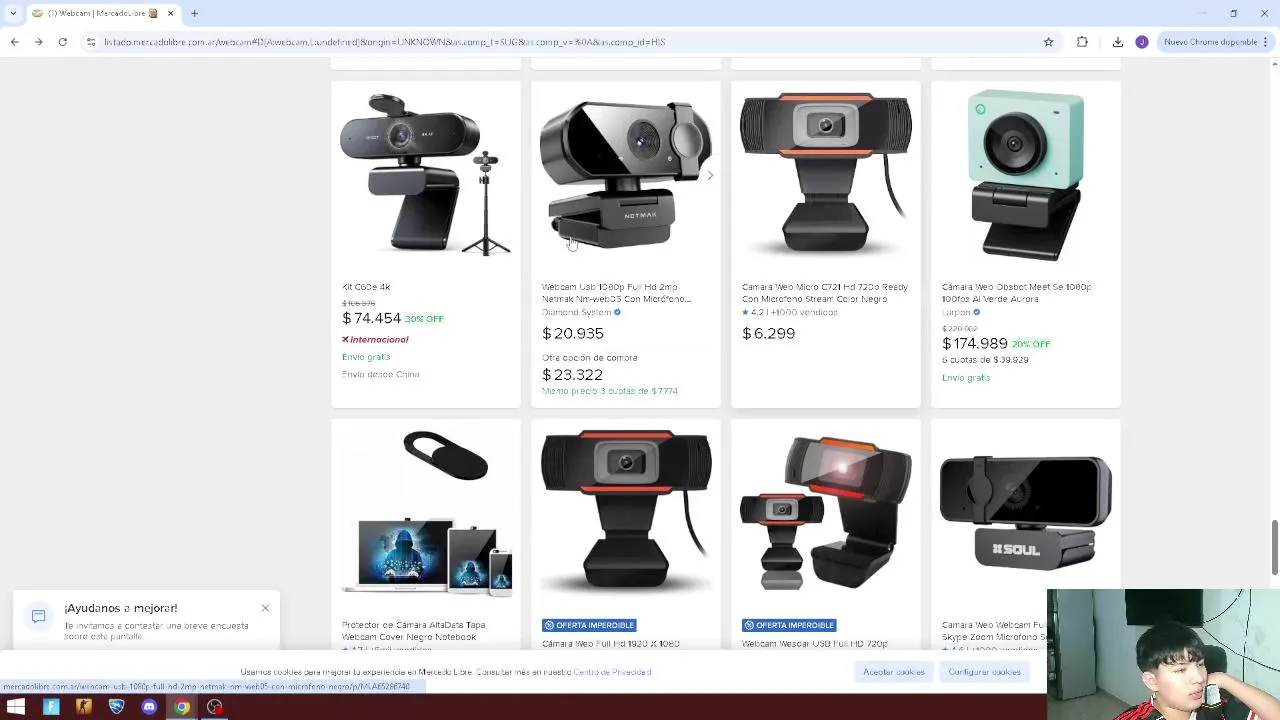Click the survey chat icon in popup
Image resolution: width=1280 pixels, height=720 pixels.
[x=38, y=616]
